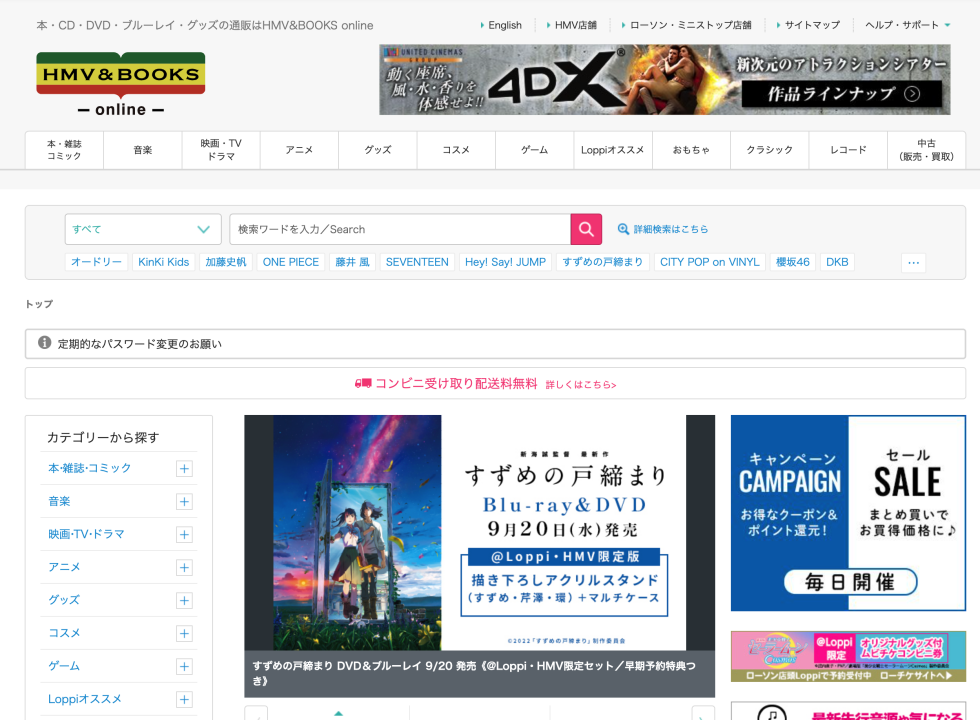
Task: Expand コスメ category plus icon
Action: point(184,634)
